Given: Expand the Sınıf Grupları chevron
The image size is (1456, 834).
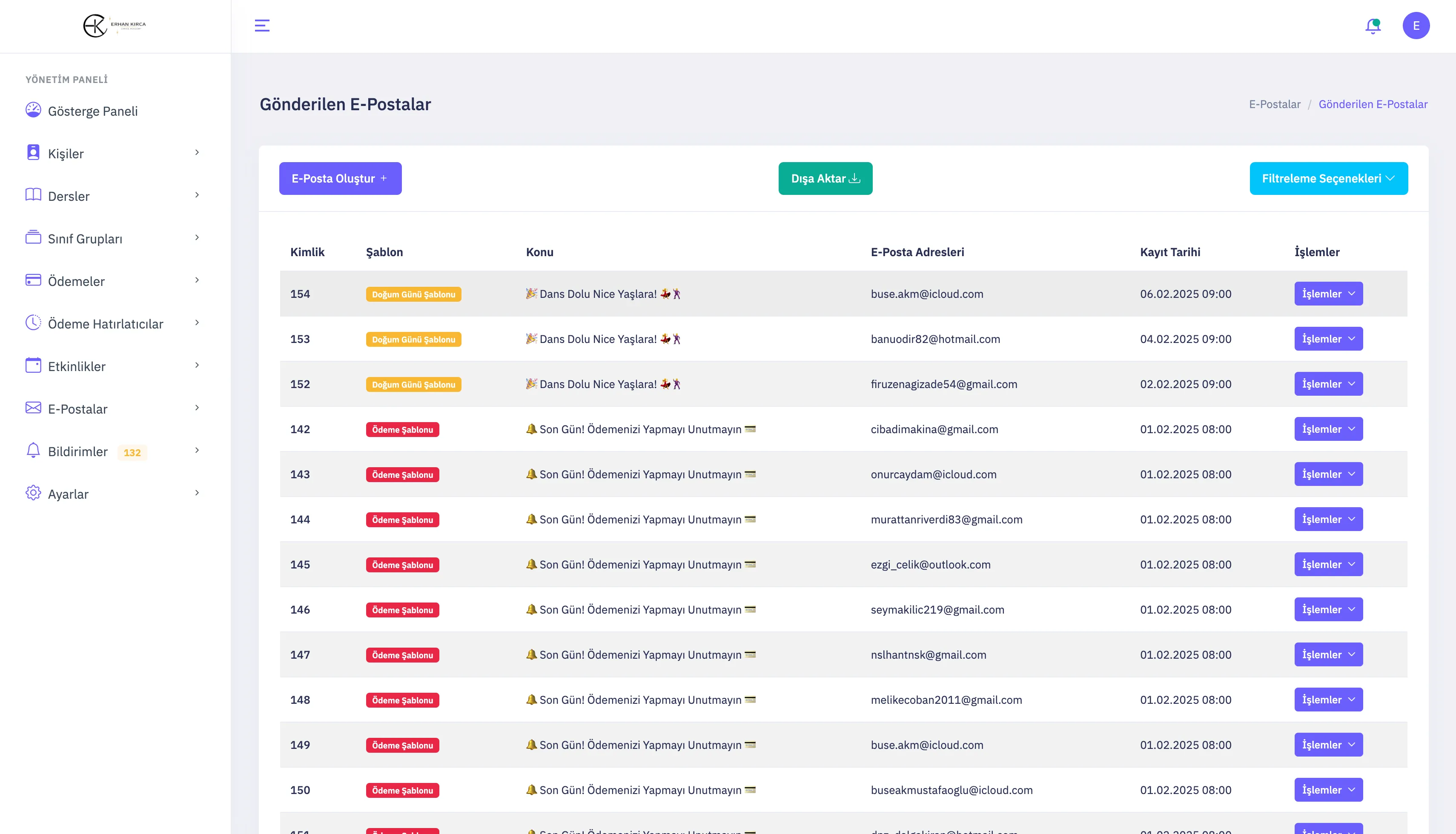Looking at the screenshot, I should (x=197, y=238).
